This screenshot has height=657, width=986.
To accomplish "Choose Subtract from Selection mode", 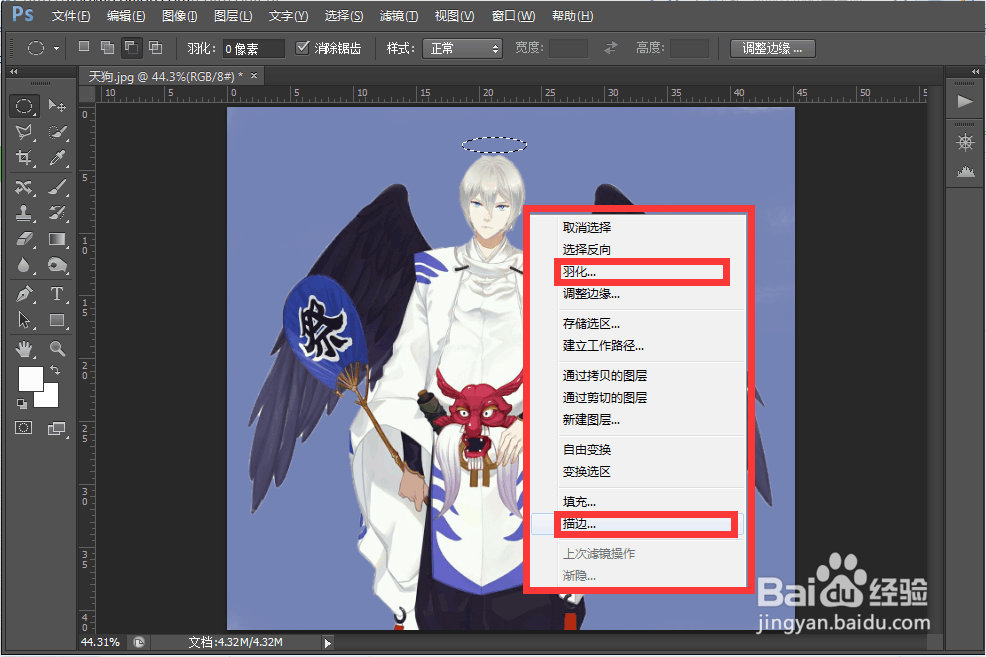I will (x=131, y=47).
